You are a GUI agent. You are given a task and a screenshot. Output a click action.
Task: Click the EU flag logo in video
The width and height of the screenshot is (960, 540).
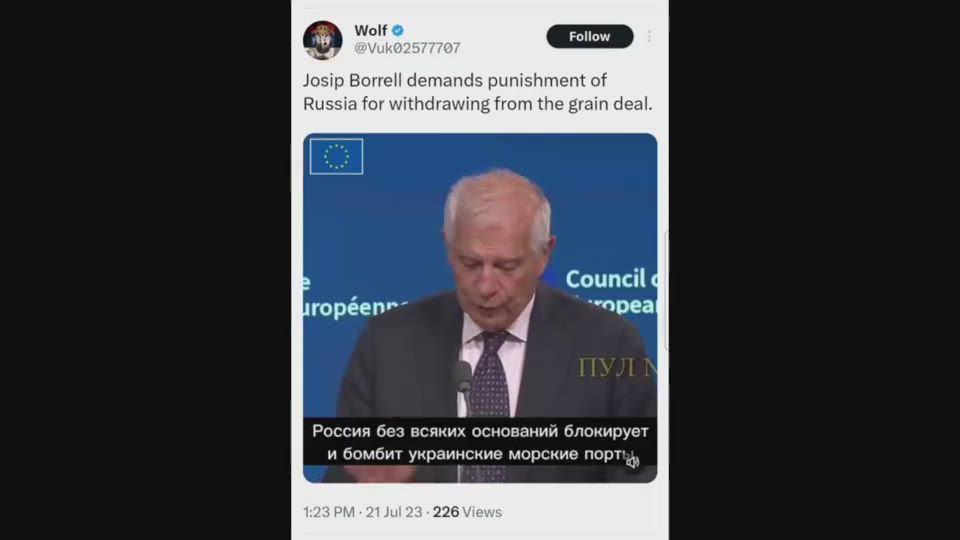(x=336, y=157)
